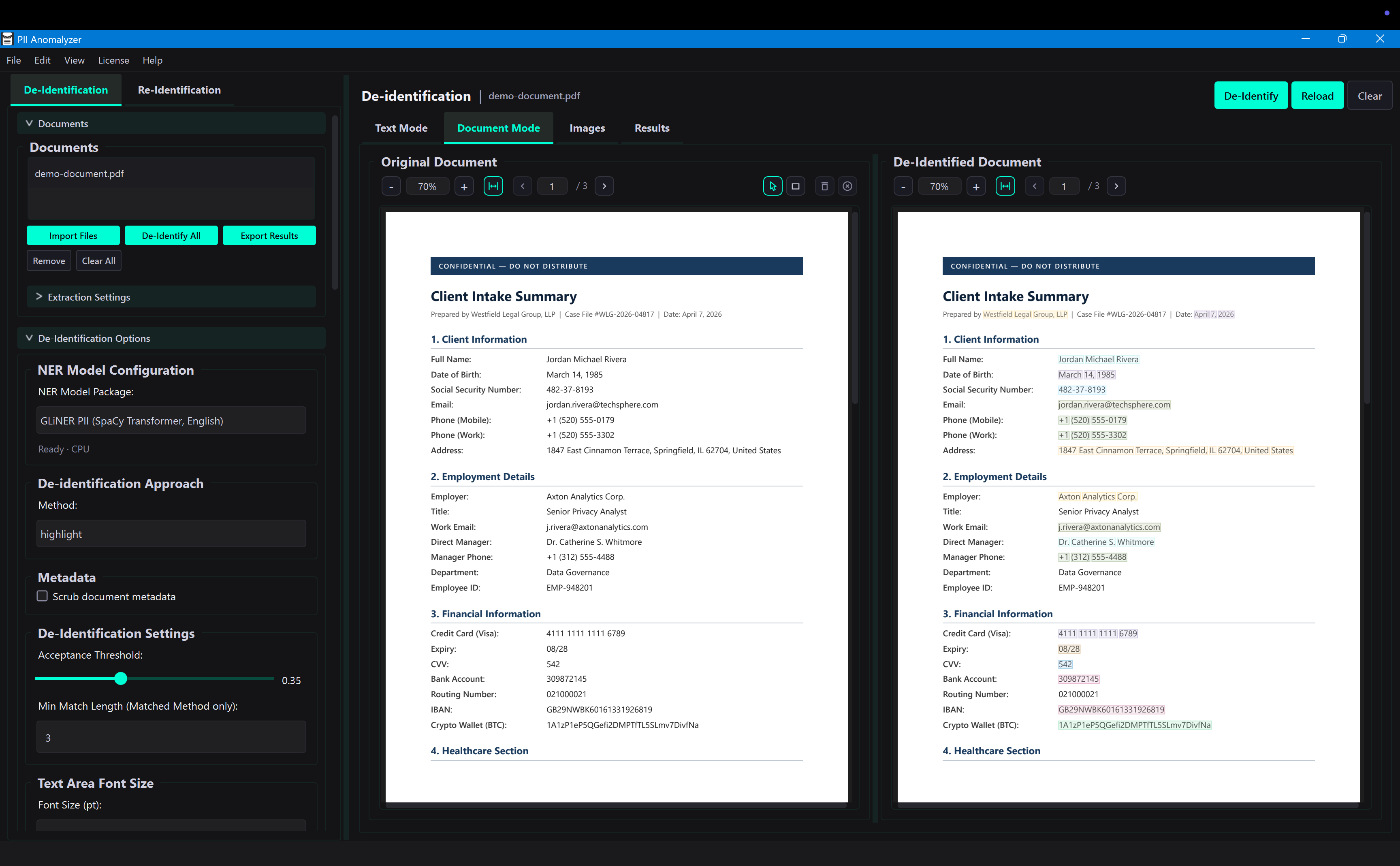Go to next page of the de-identified document

(x=1117, y=186)
